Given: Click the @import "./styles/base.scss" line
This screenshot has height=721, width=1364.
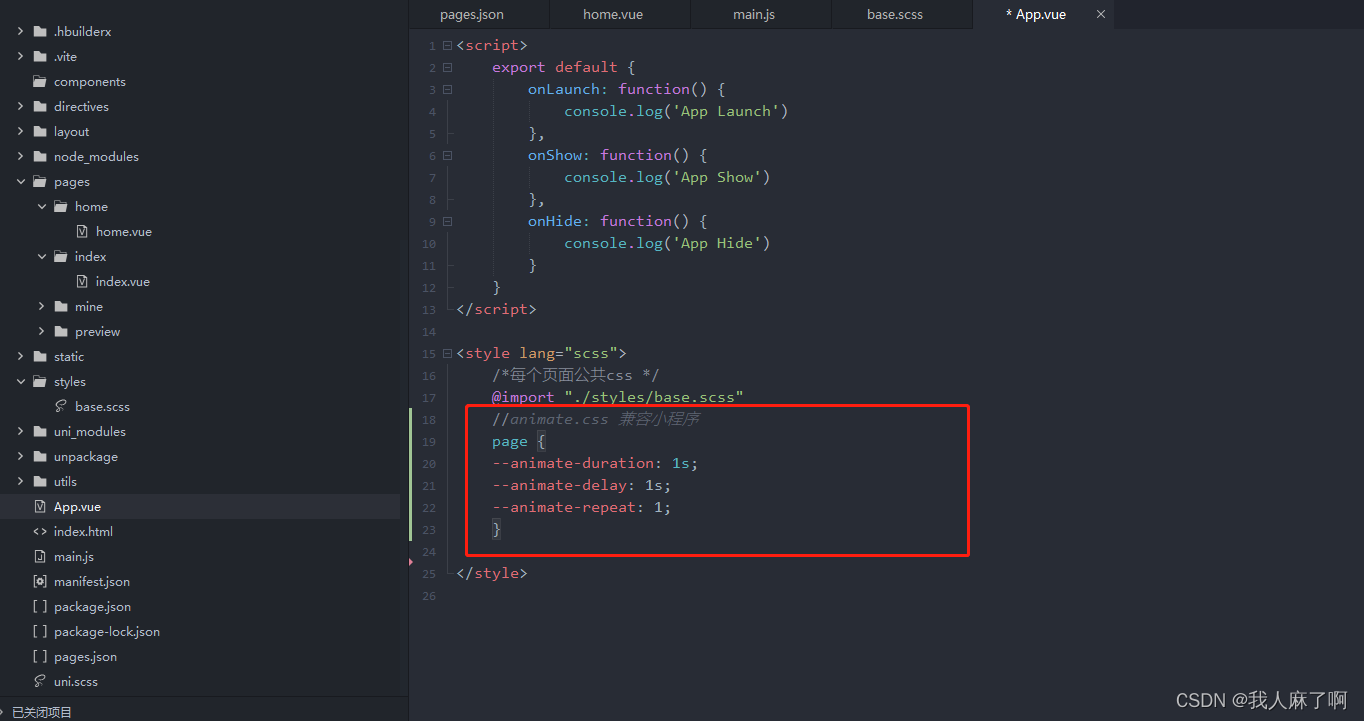Looking at the screenshot, I should click(618, 398).
